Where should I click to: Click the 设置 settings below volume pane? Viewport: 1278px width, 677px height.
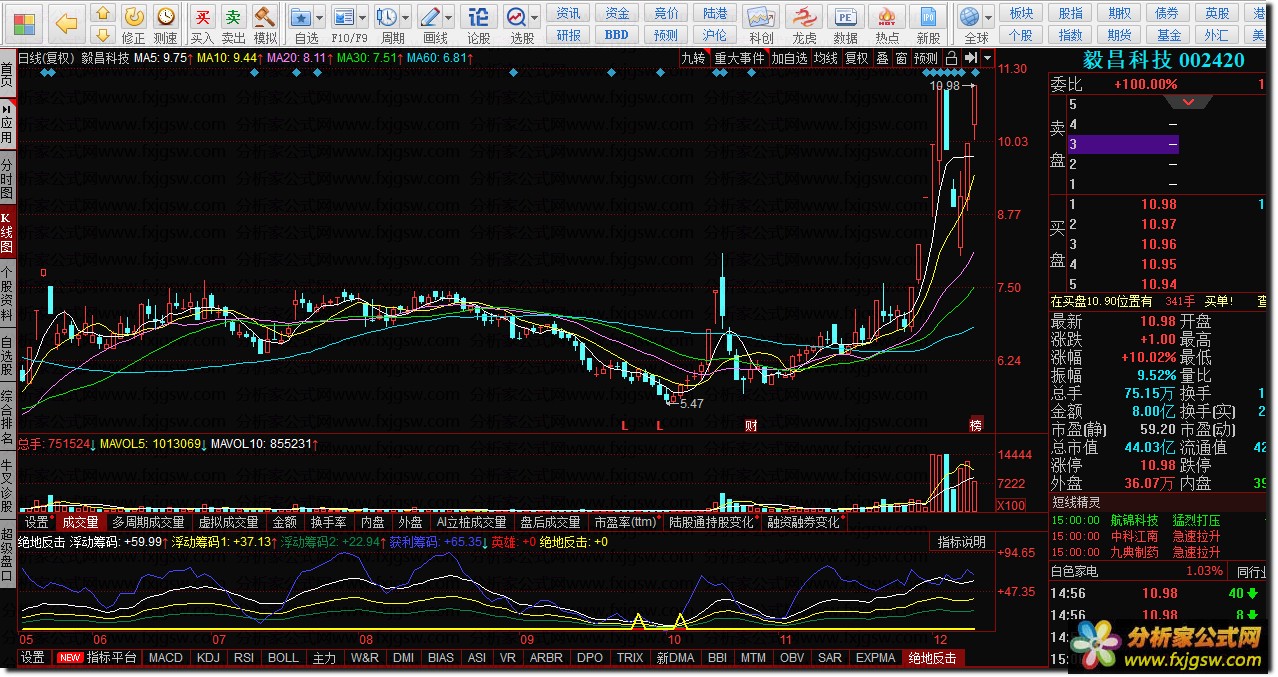coord(37,522)
